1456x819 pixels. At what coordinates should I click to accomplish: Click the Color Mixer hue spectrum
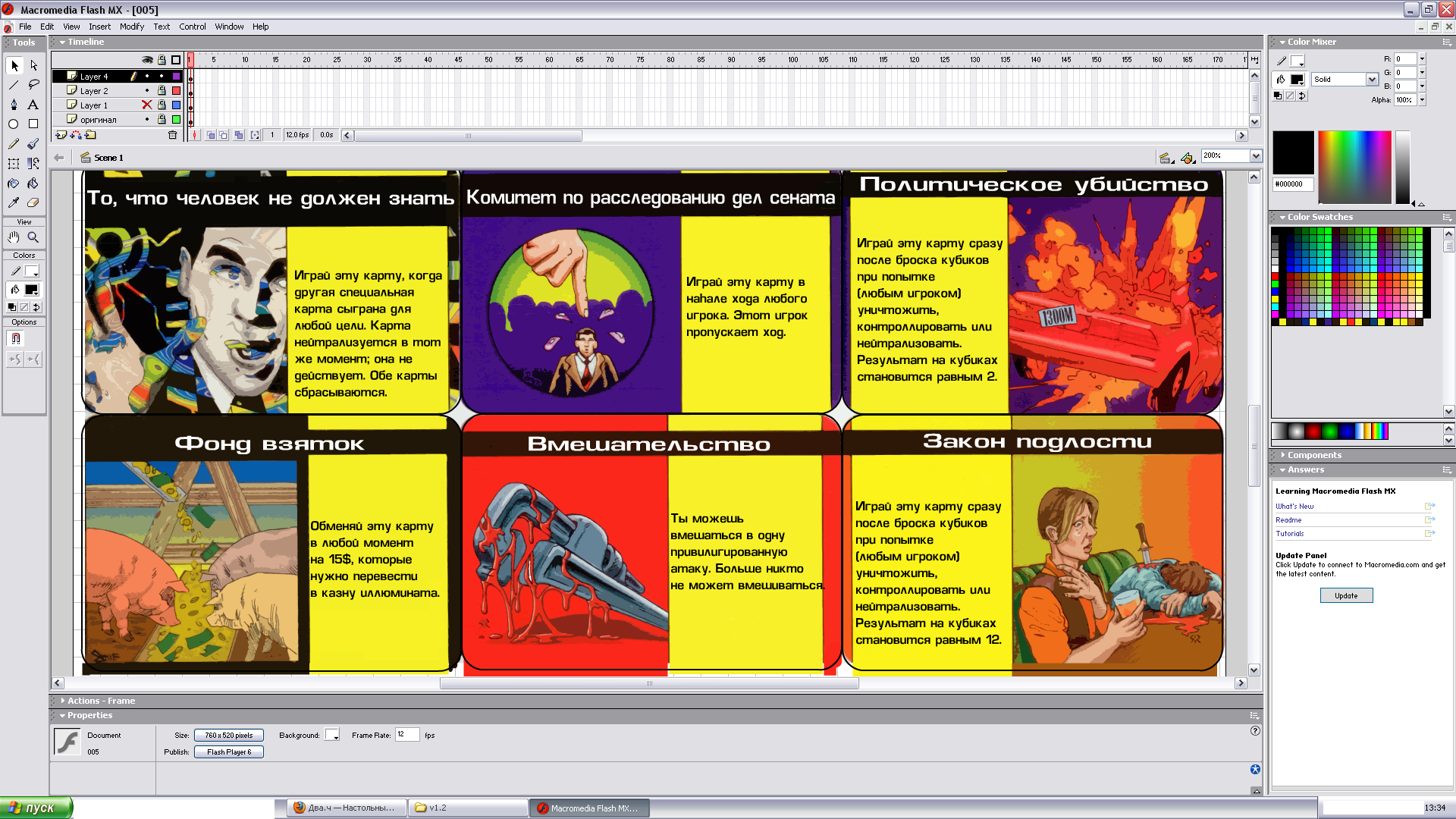pos(1354,167)
